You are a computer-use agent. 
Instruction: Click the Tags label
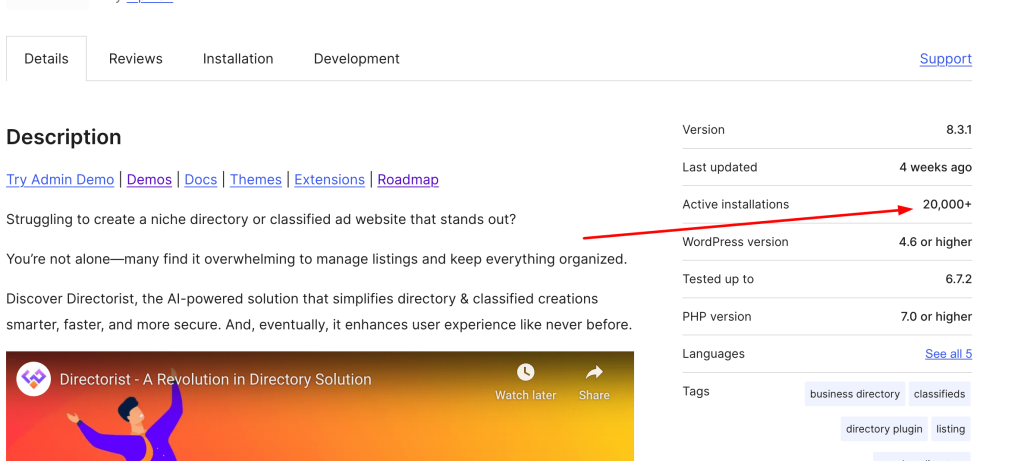click(x=696, y=391)
